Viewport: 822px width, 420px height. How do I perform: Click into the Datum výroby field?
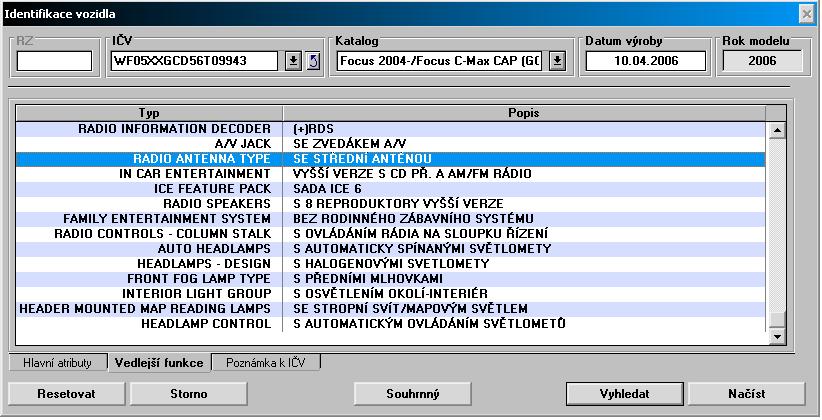pyautogui.click(x=645, y=61)
